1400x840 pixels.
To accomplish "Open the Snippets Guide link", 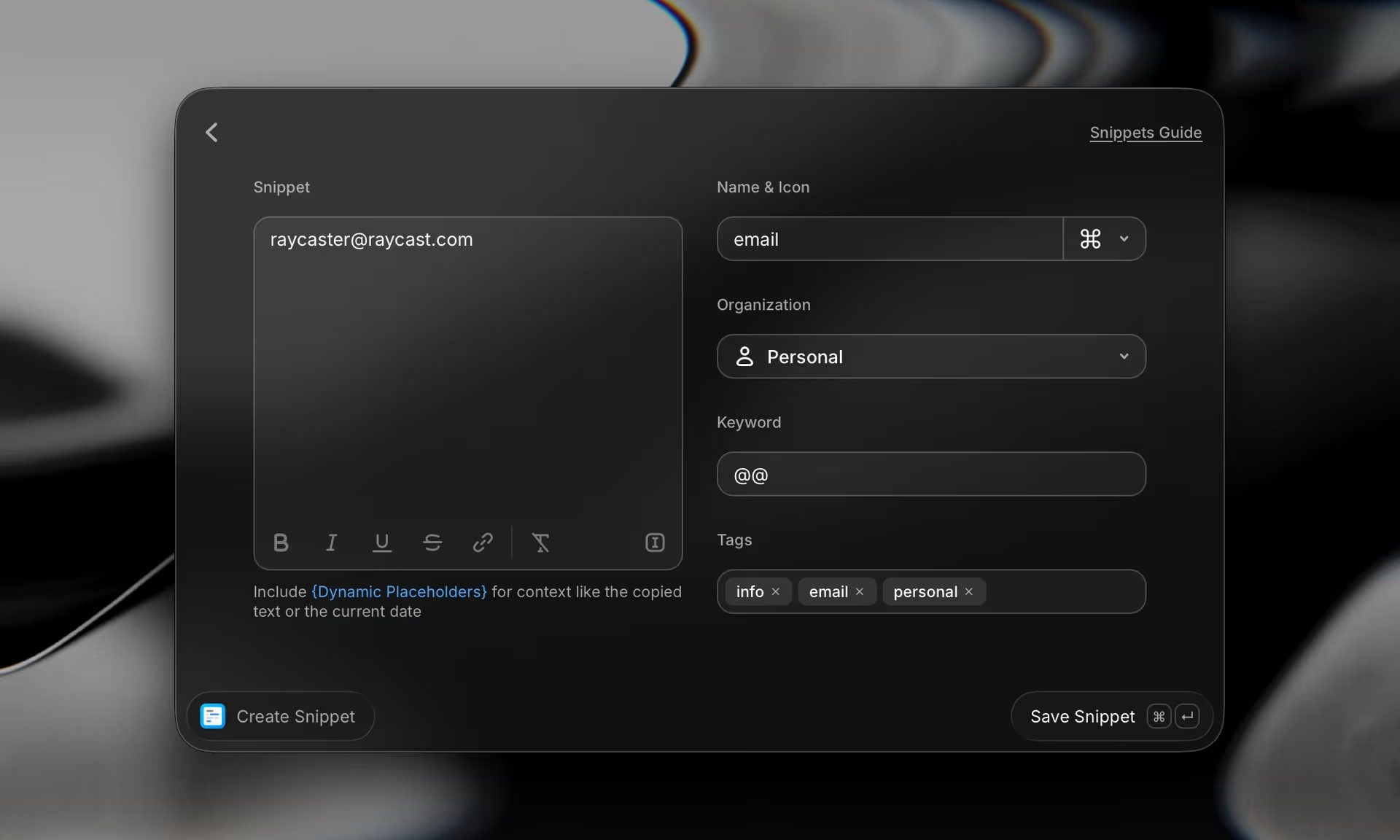I will (x=1146, y=132).
